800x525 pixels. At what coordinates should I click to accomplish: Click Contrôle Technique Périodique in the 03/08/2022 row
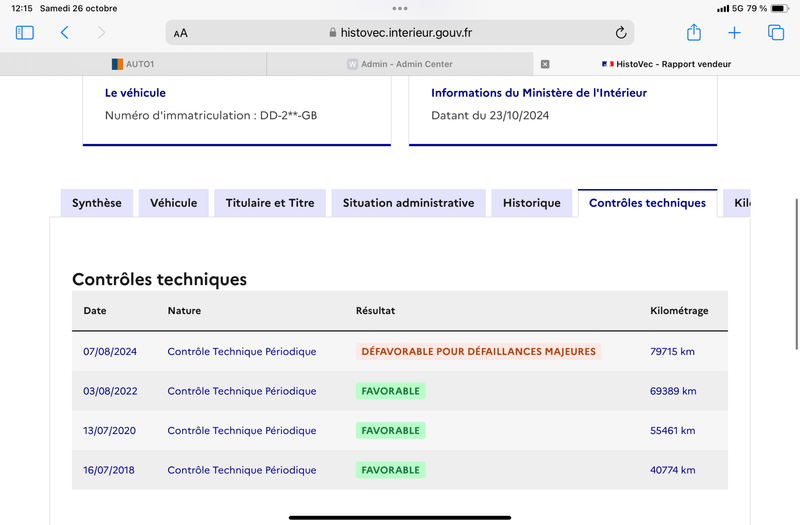click(242, 391)
